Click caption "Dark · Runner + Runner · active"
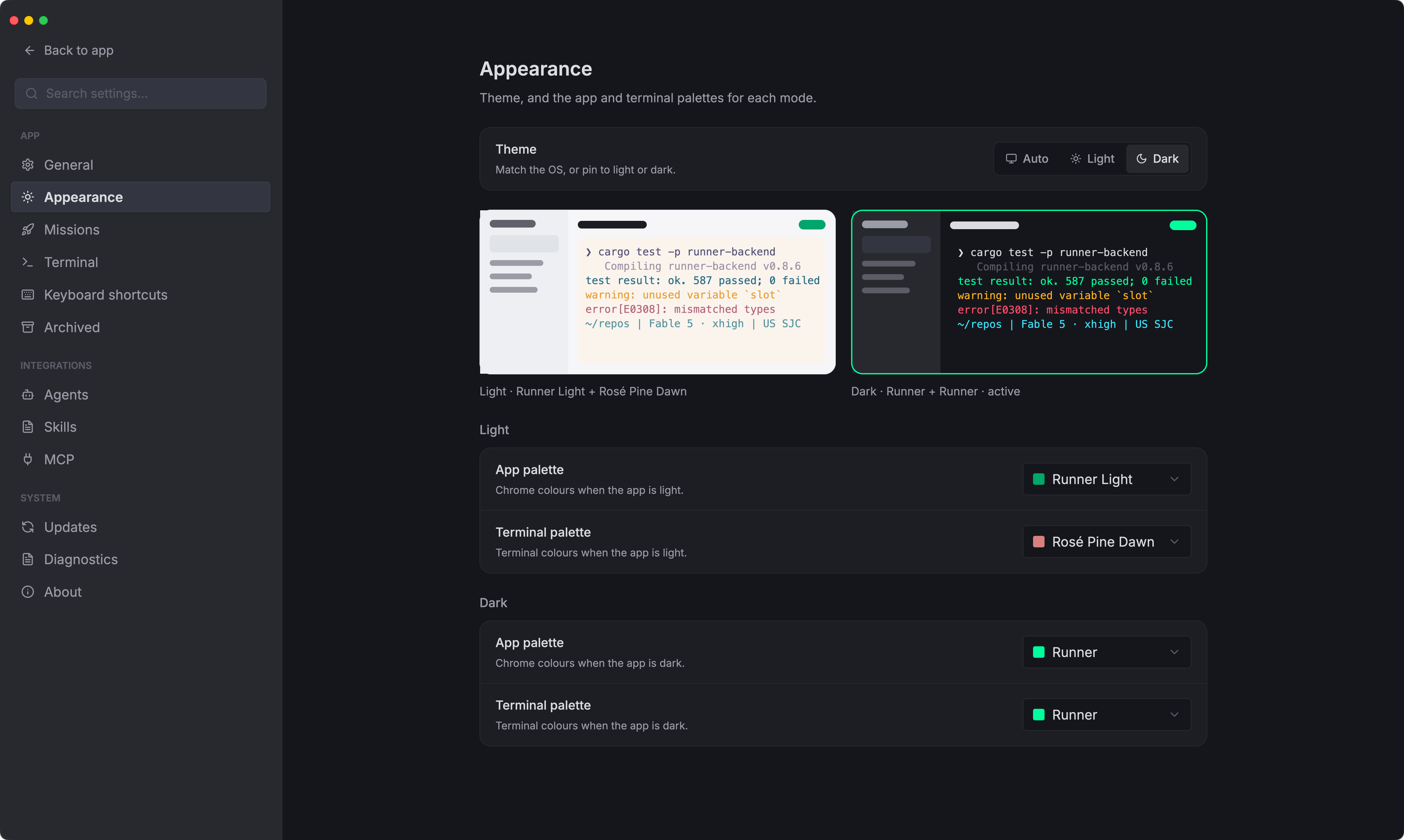This screenshot has height=840, width=1404. coord(935,392)
